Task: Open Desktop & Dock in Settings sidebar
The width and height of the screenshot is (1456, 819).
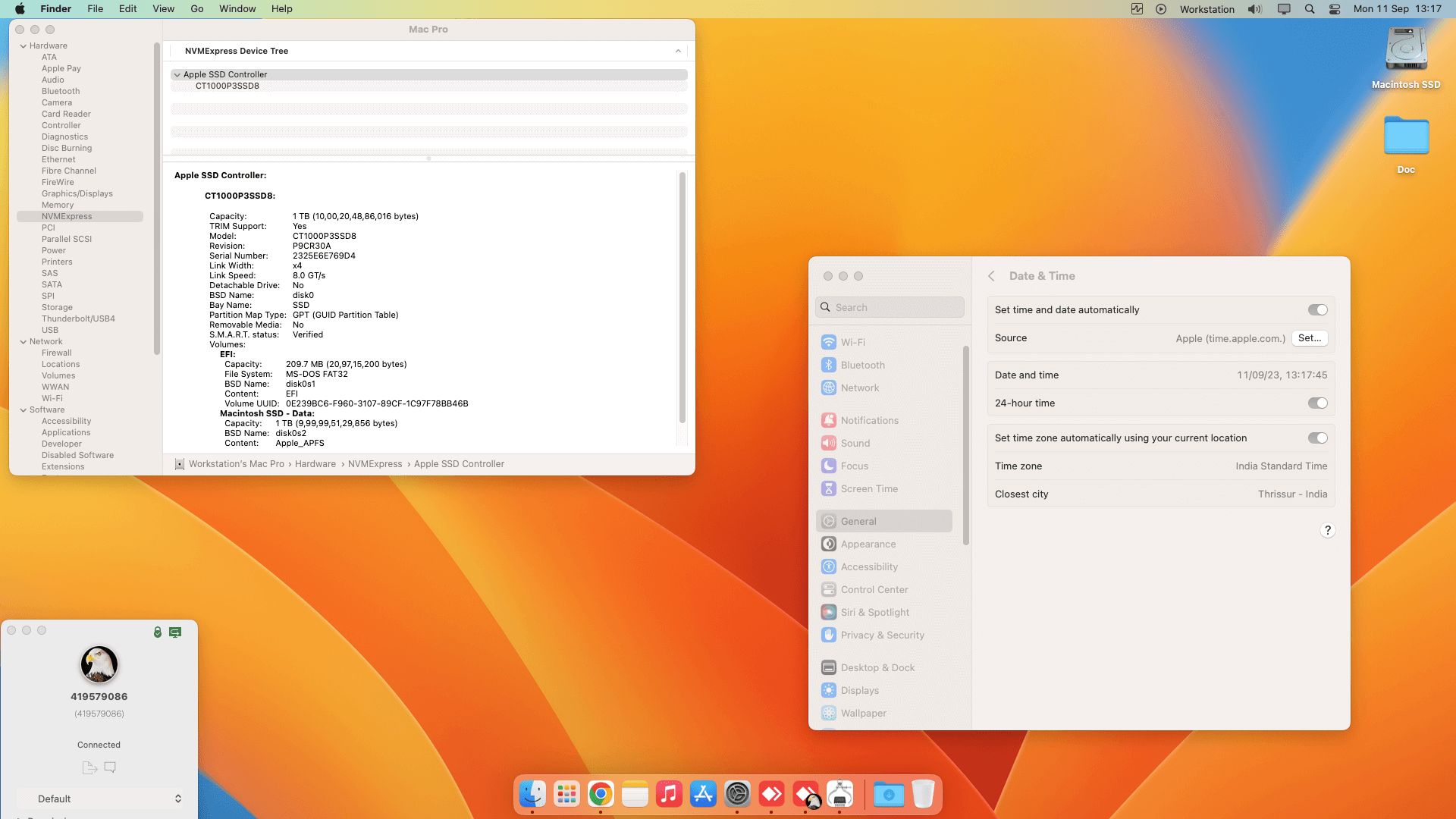Action: pyautogui.click(x=883, y=667)
